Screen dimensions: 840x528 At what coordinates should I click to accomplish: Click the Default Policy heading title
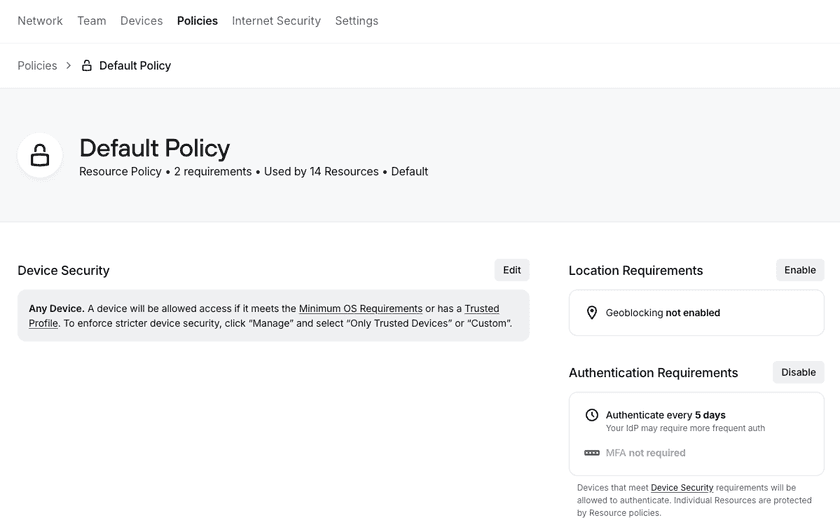coord(154,148)
